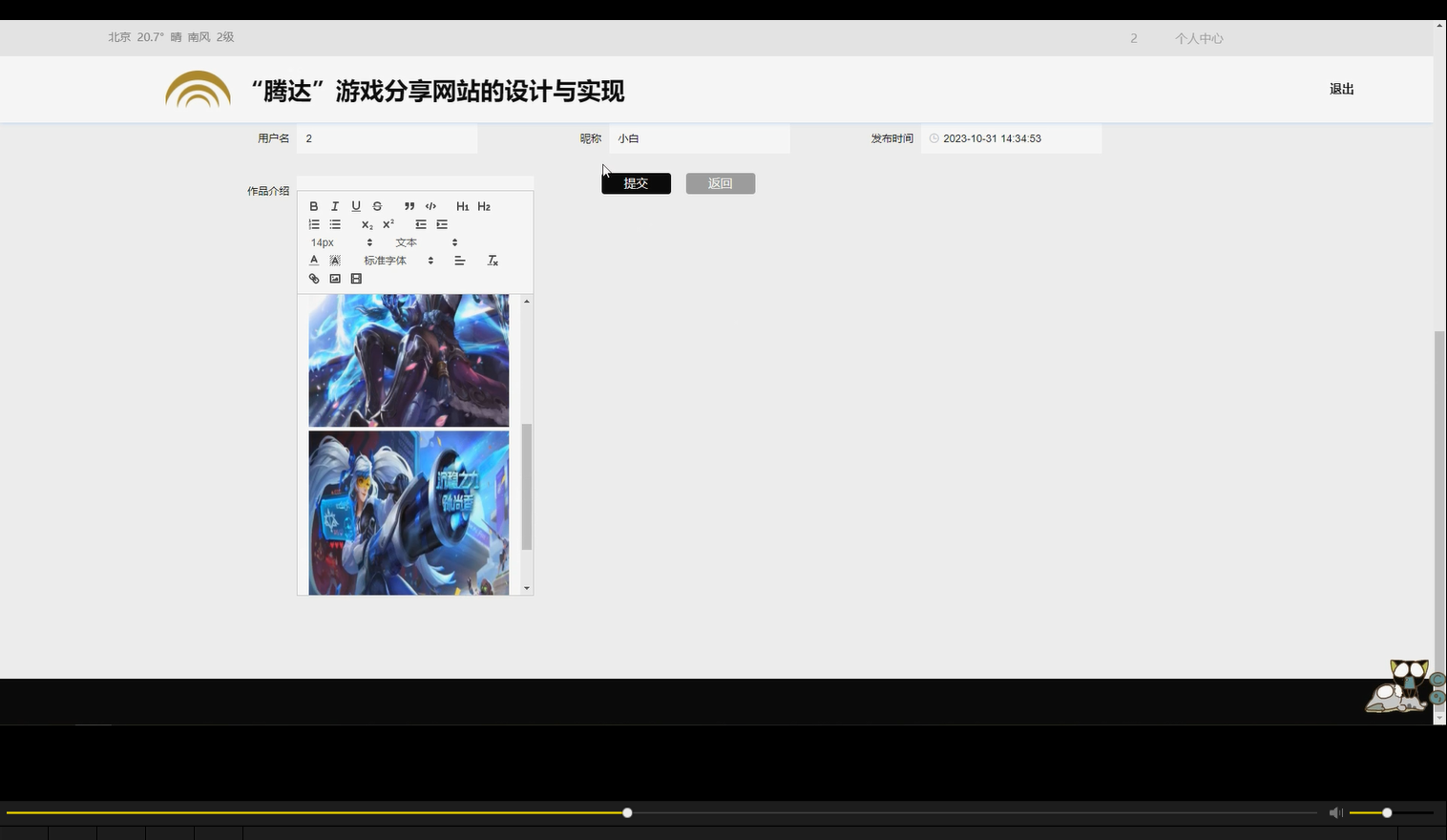The width and height of the screenshot is (1447, 840).
Task: Click the editor scrollbar up arrow
Action: pyautogui.click(x=527, y=302)
